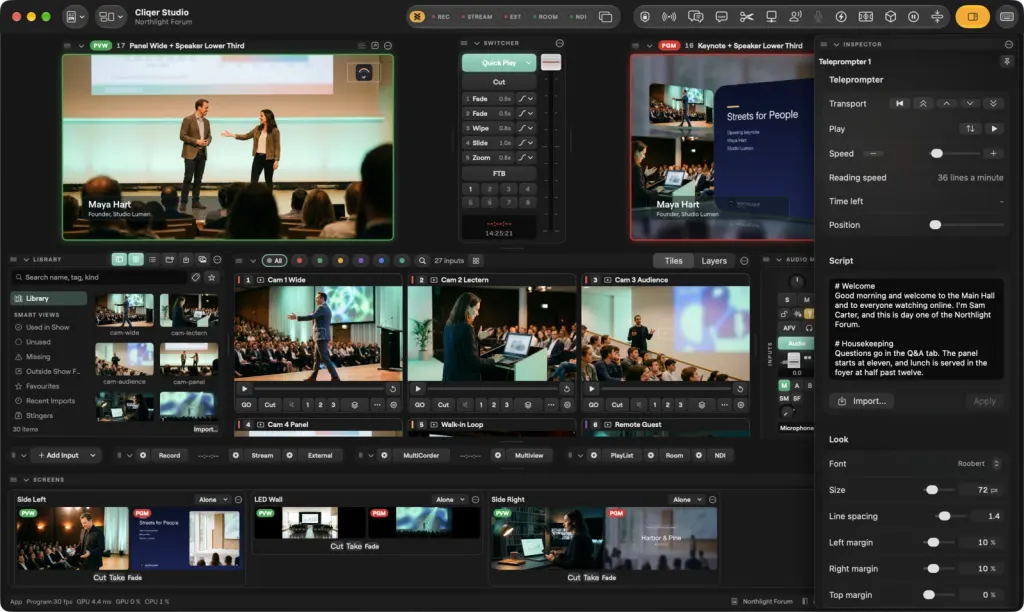Jump teleprompter to start with transport icon
1024x612 pixels.
(899, 103)
